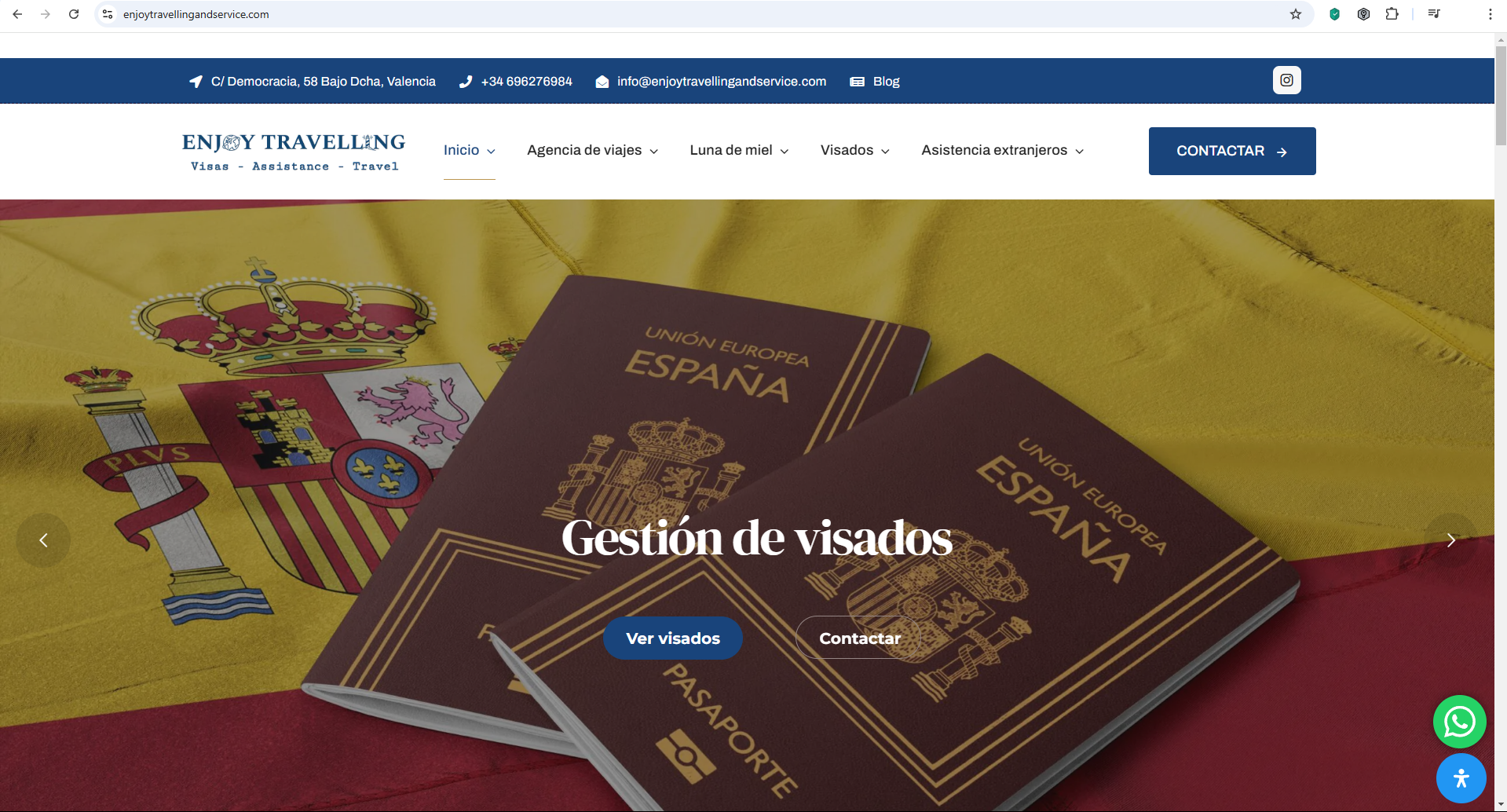The height and width of the screenshot is (812, 1507).
Task: Open WhatsApp chat floating button
Action: pos(1459,722)
